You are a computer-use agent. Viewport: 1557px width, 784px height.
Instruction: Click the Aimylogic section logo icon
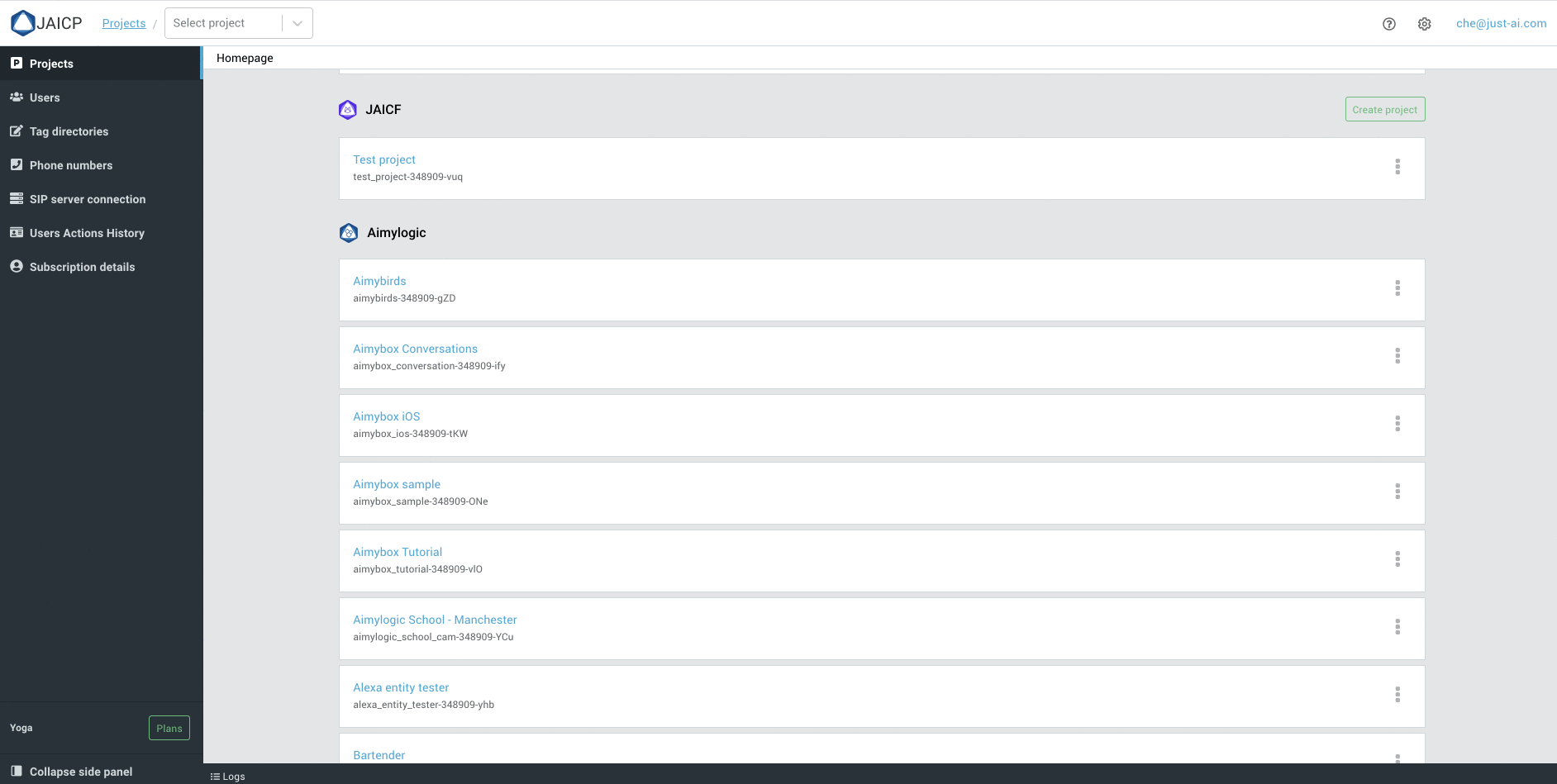[349, 232]
